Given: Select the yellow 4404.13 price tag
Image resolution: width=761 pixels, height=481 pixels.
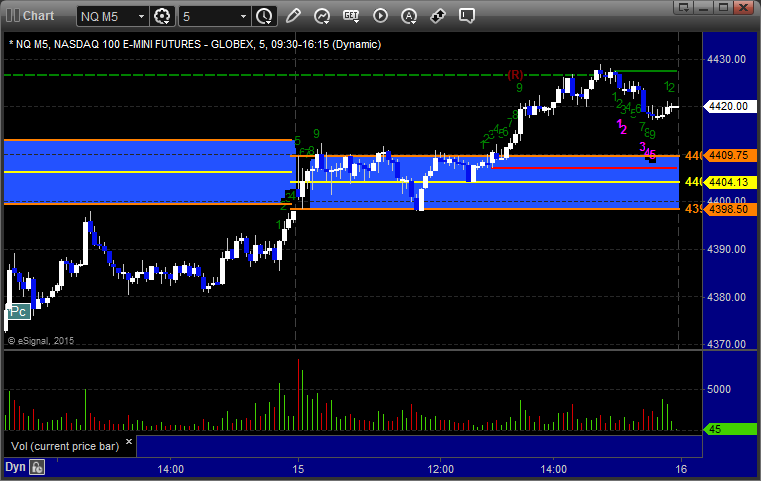Looking at the screenshot, I should coord(730,182).
